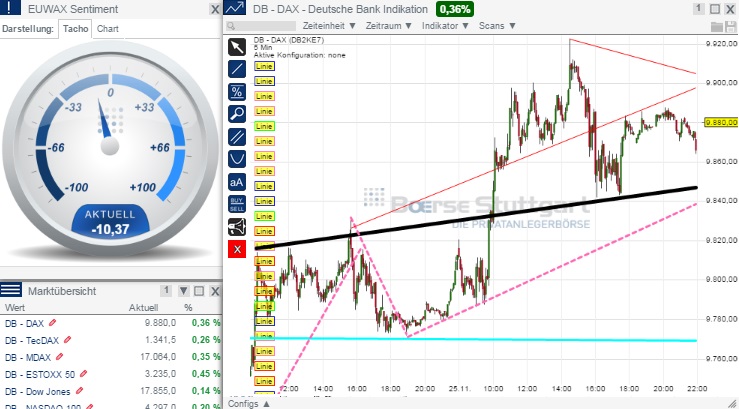This screenshot has width=739, height=409.
Task: Open the DB - ESTOXX 50 row
Action: (111, 374)
